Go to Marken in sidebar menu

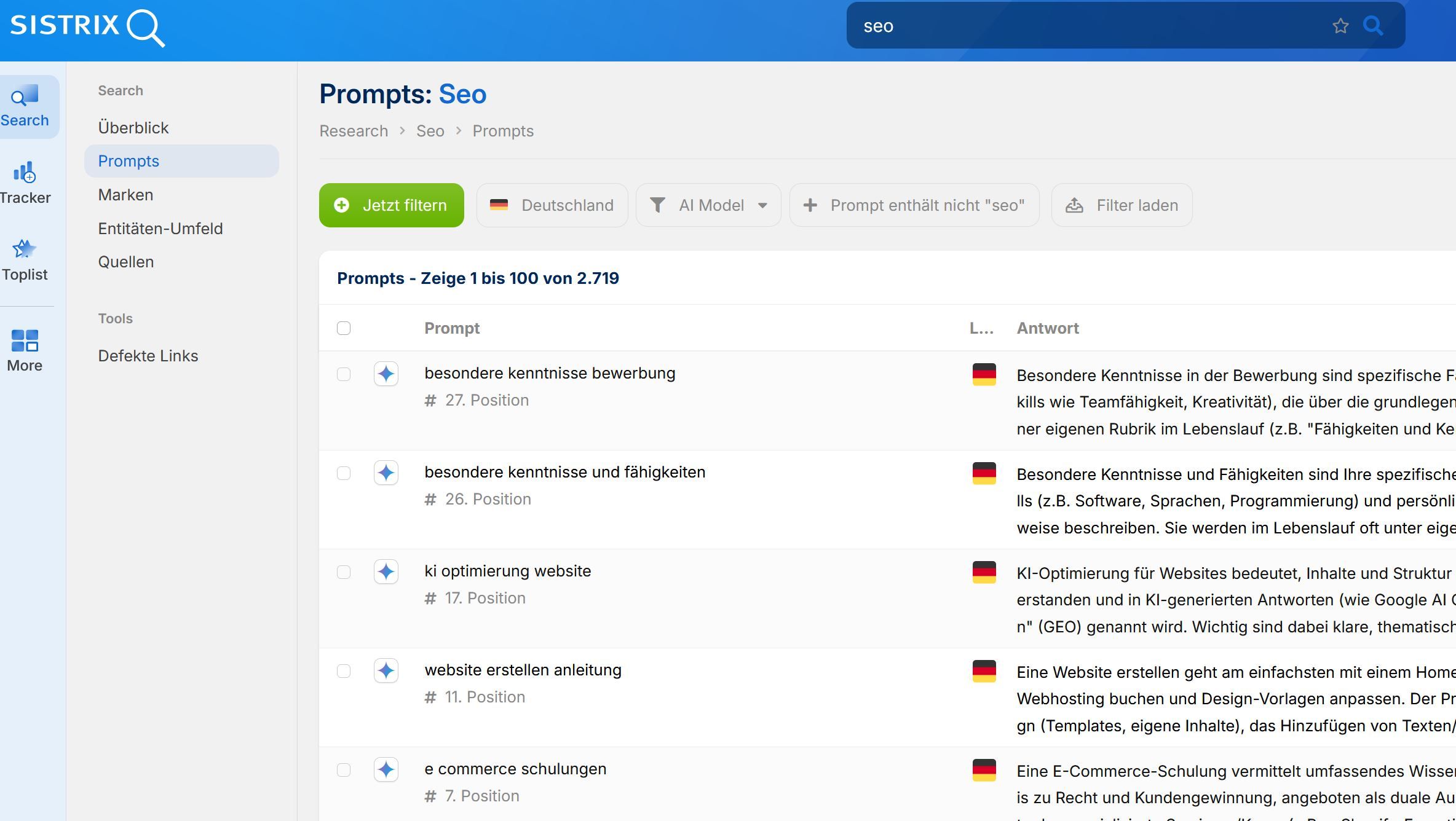[125, 195]
